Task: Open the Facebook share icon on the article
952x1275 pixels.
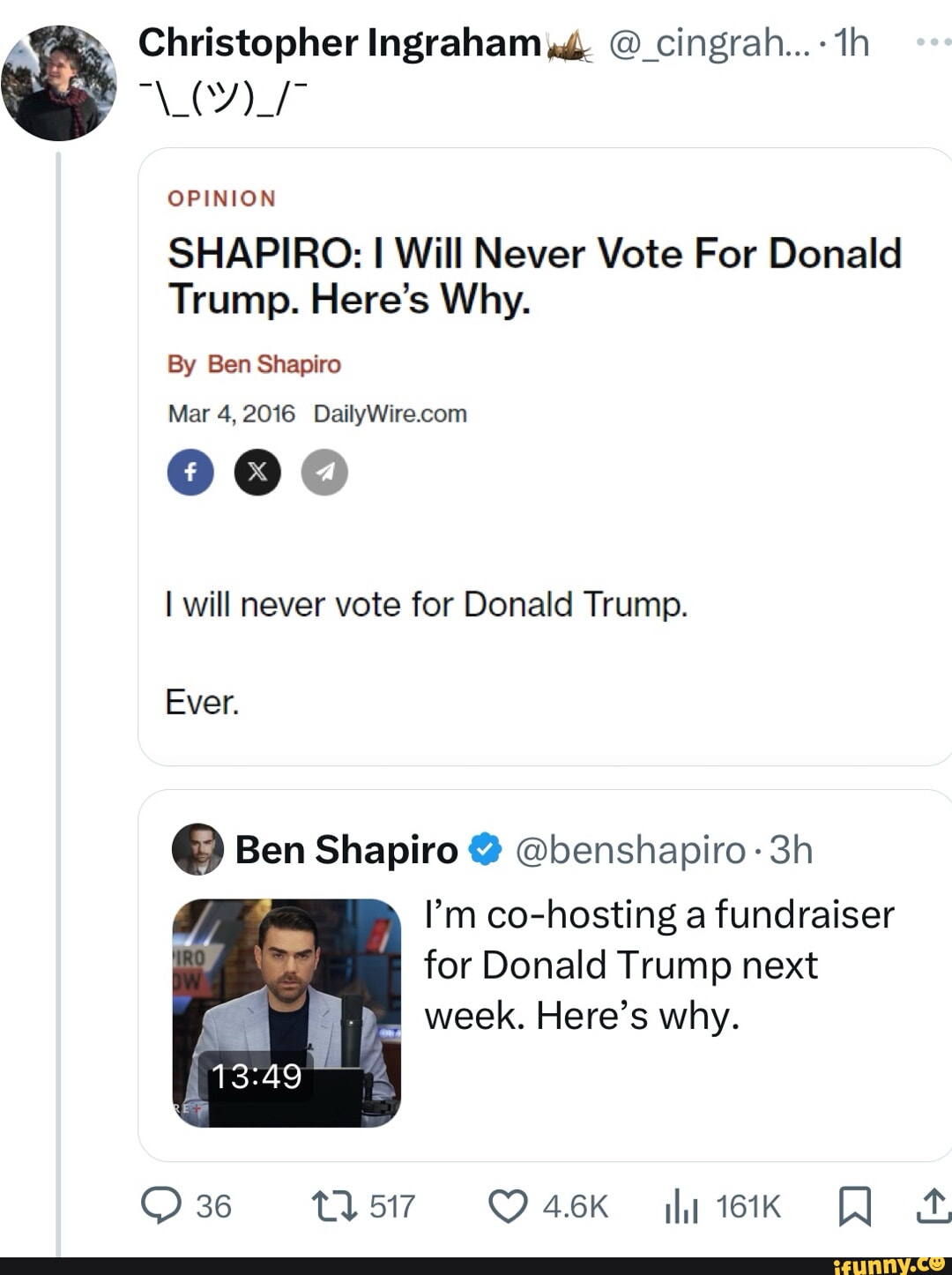Action: click(x=190, y=473)
